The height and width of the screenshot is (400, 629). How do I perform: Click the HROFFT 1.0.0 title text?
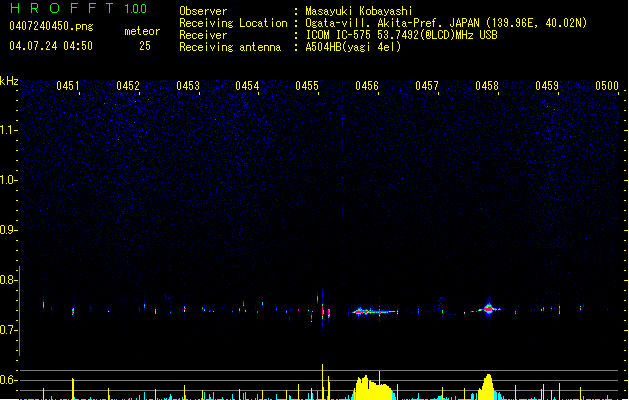point(79,8)
